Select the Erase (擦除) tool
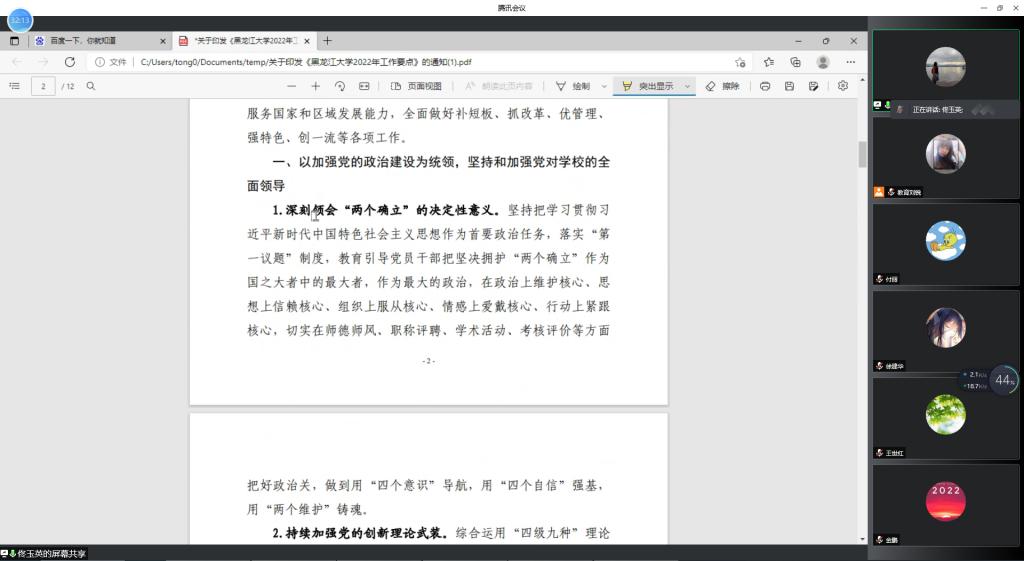This screenshot has width=1024, height=561. [x=722, y=86]
